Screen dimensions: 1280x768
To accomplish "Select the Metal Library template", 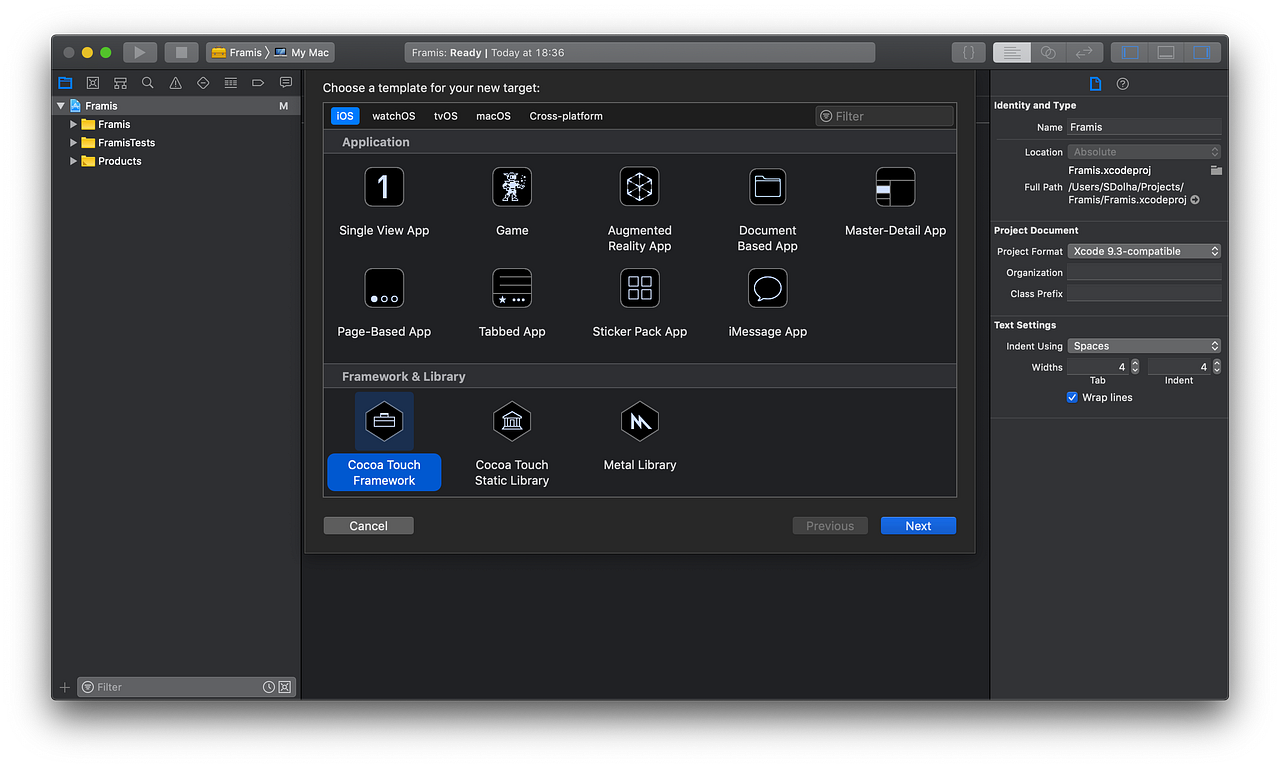I will point(639,421).
